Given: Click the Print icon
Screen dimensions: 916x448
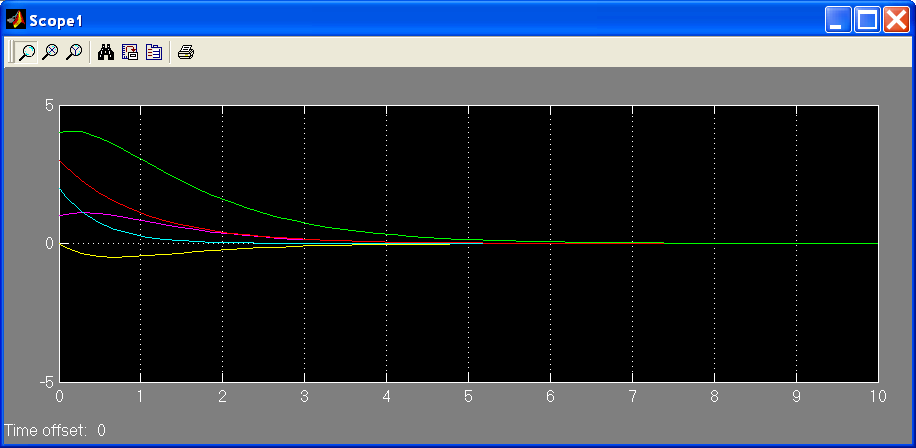Looking at the screenshot, I should (186, 52).
